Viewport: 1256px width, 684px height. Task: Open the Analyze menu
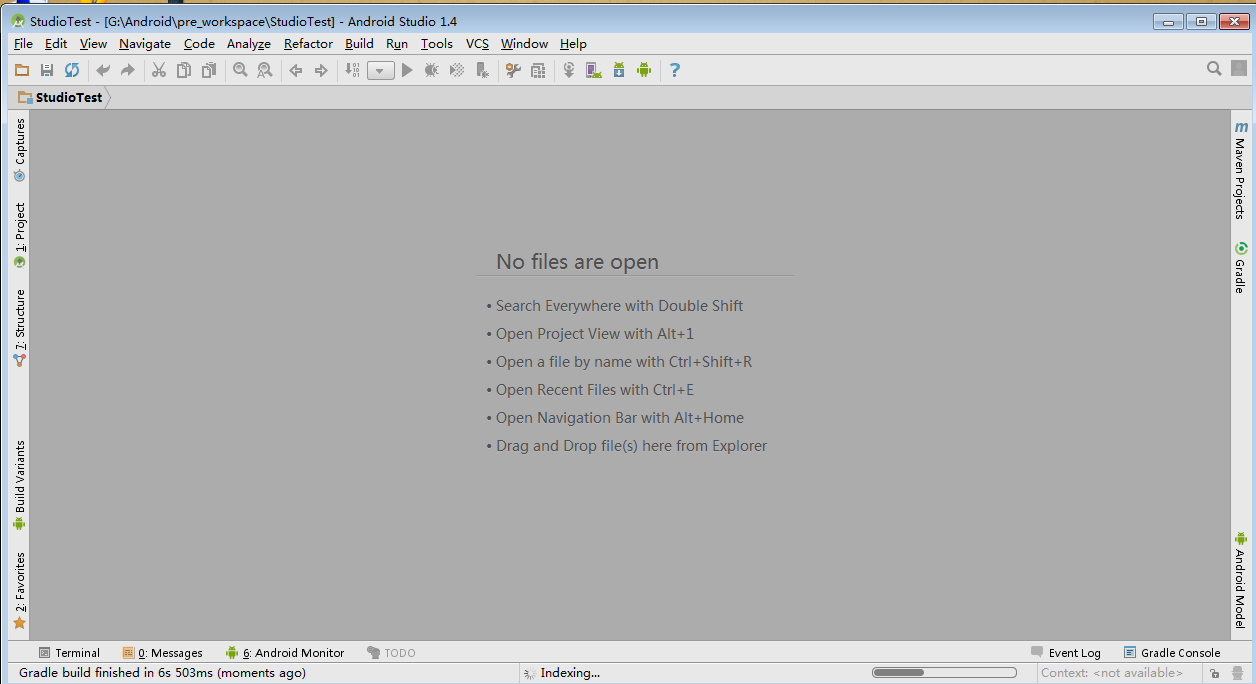pyautogui.click(x=249, y=44)
